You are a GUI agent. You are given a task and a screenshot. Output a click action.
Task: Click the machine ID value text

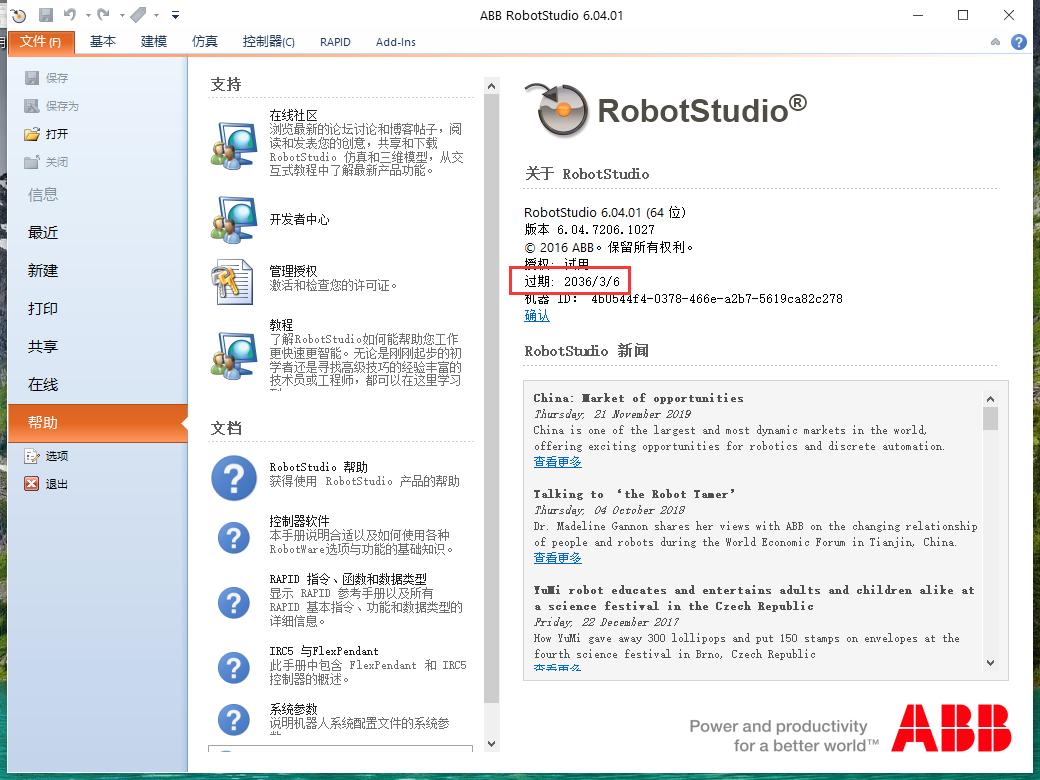(x=716, y=299)
